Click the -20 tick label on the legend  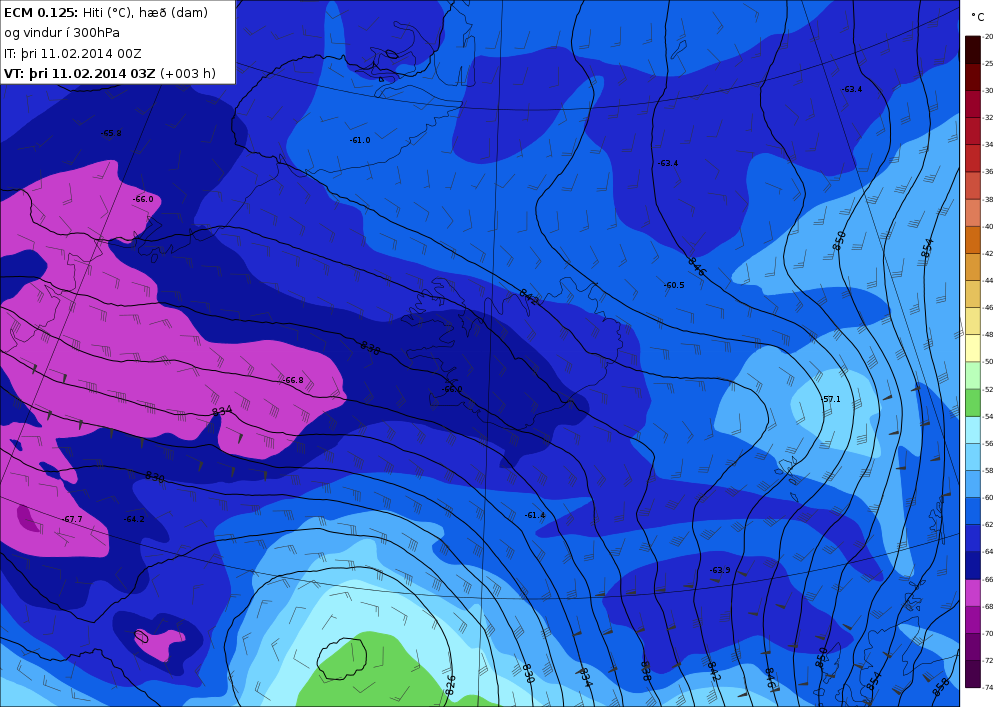pyautogui.click(x=989, y=36)
